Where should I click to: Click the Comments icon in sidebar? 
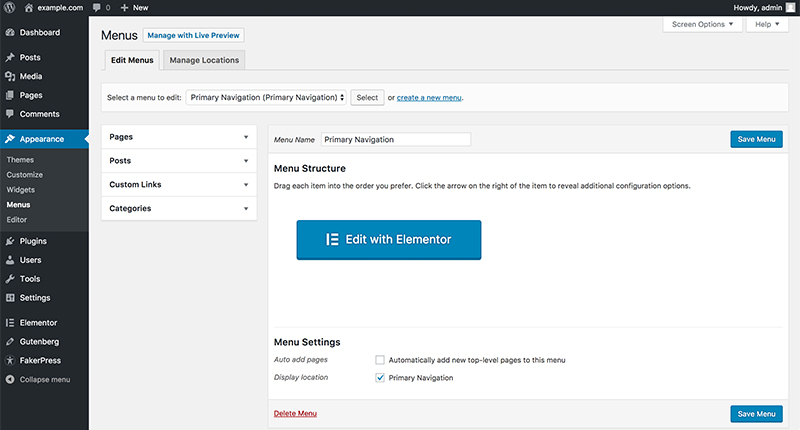pyautogui.click(x=10, y=114)
